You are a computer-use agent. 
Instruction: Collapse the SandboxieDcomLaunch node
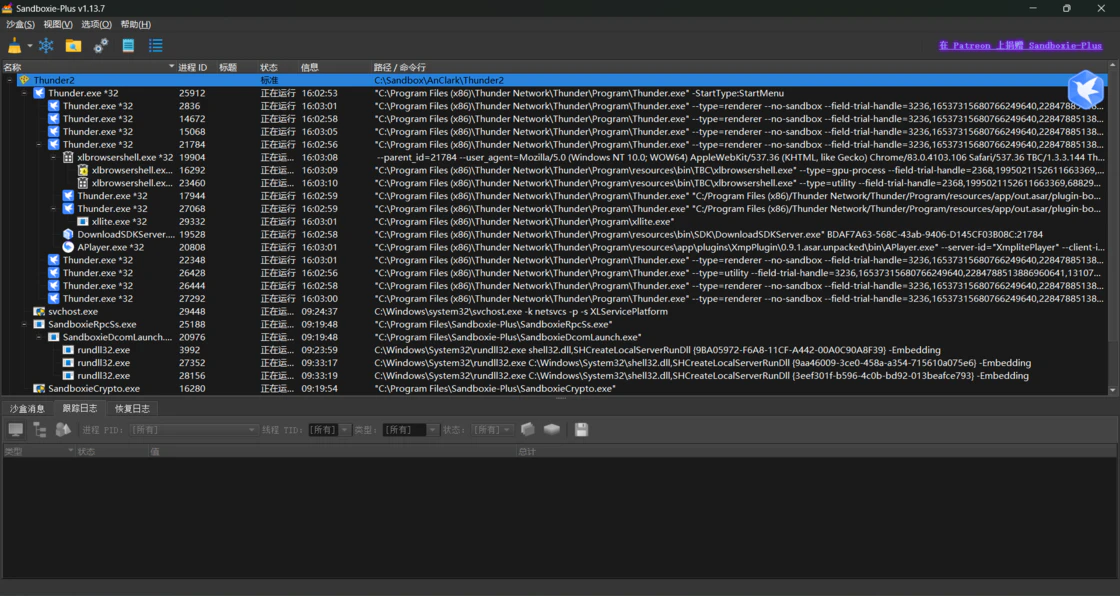[x=39, y=337]
